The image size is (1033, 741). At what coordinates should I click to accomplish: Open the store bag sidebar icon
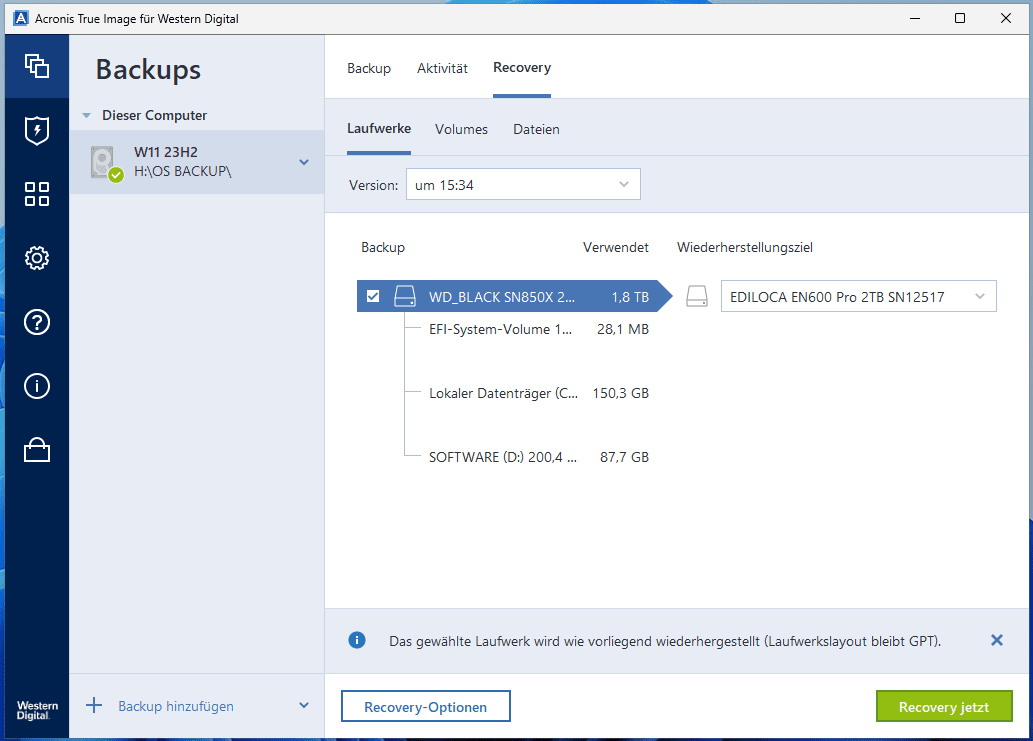pyautogui.click(x=37, y=450)
